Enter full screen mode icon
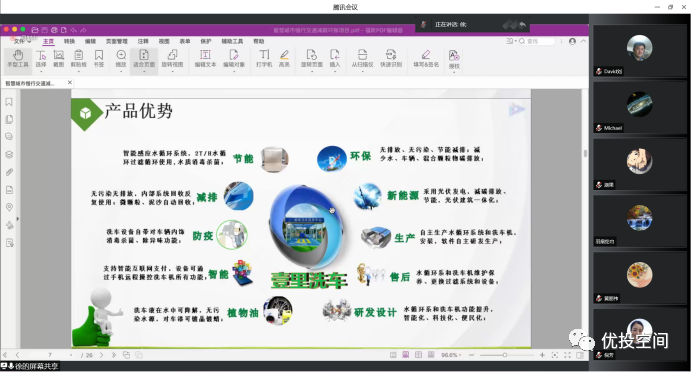The height and width of the screenshot is (372, 692). [x=568, y=355]
